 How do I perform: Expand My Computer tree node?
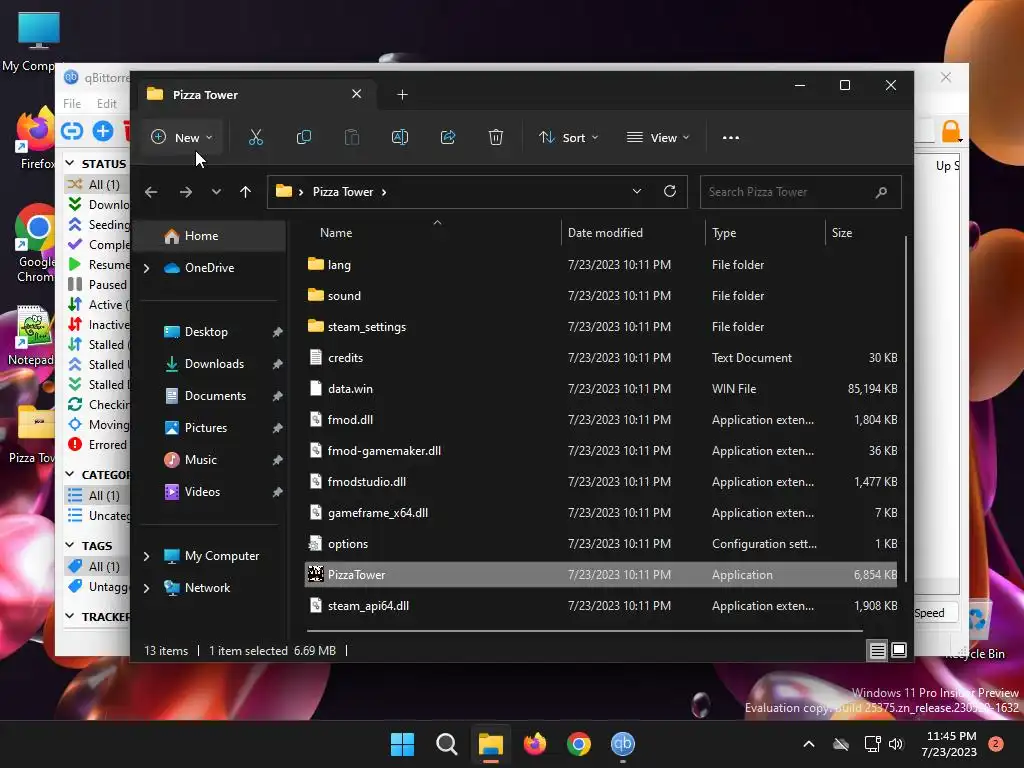coord(146,556)
